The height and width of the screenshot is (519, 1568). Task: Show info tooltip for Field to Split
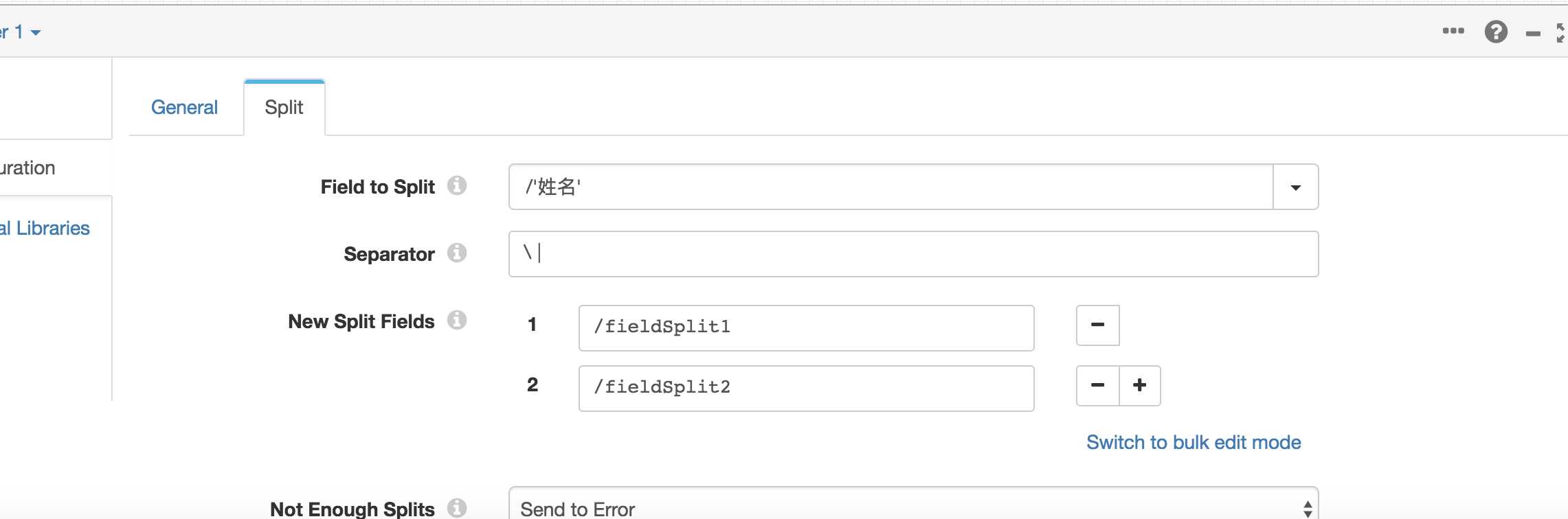pos(457,185)
